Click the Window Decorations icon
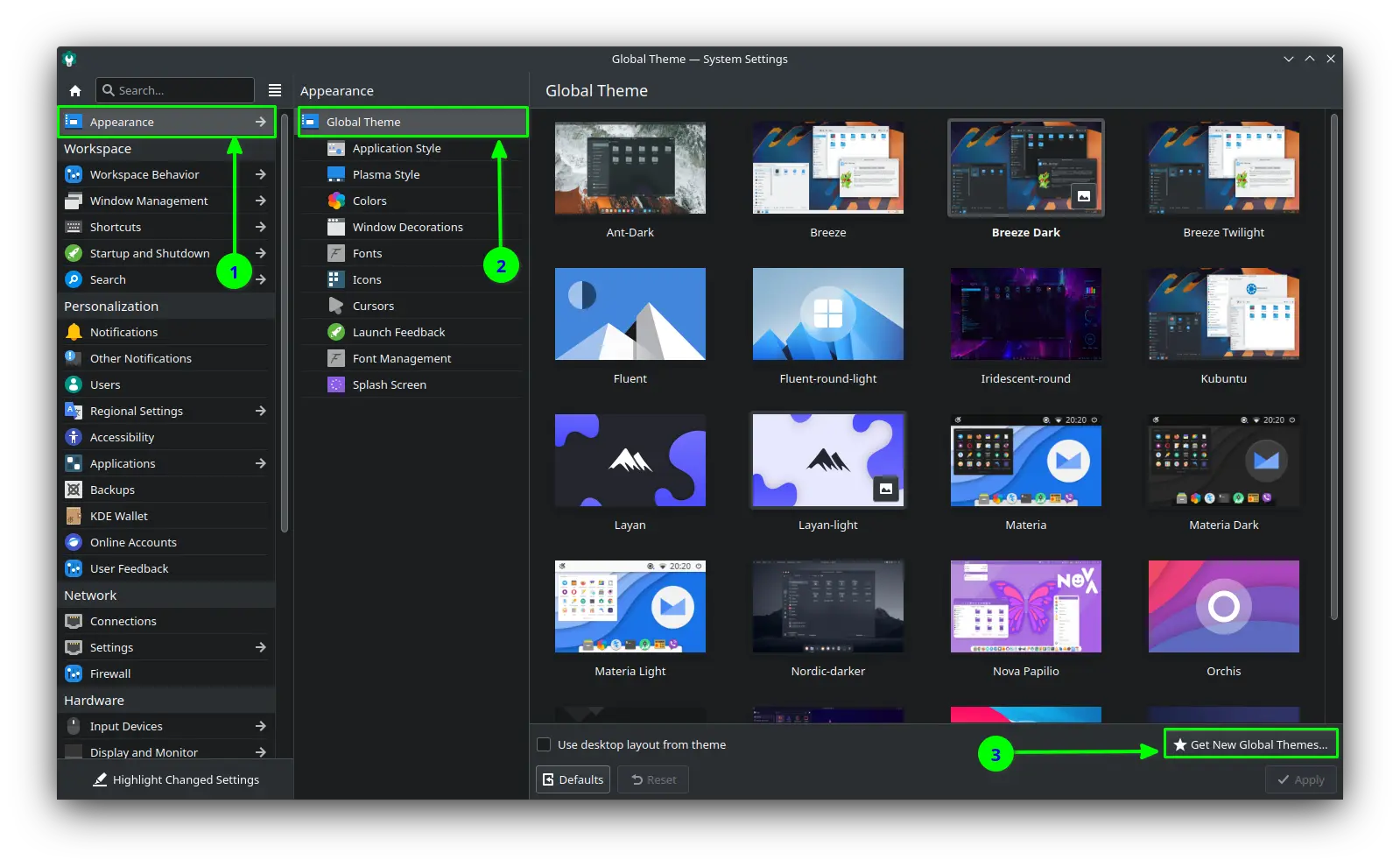The height and width of the screenshot is (867, 1400). click(336, 227)
